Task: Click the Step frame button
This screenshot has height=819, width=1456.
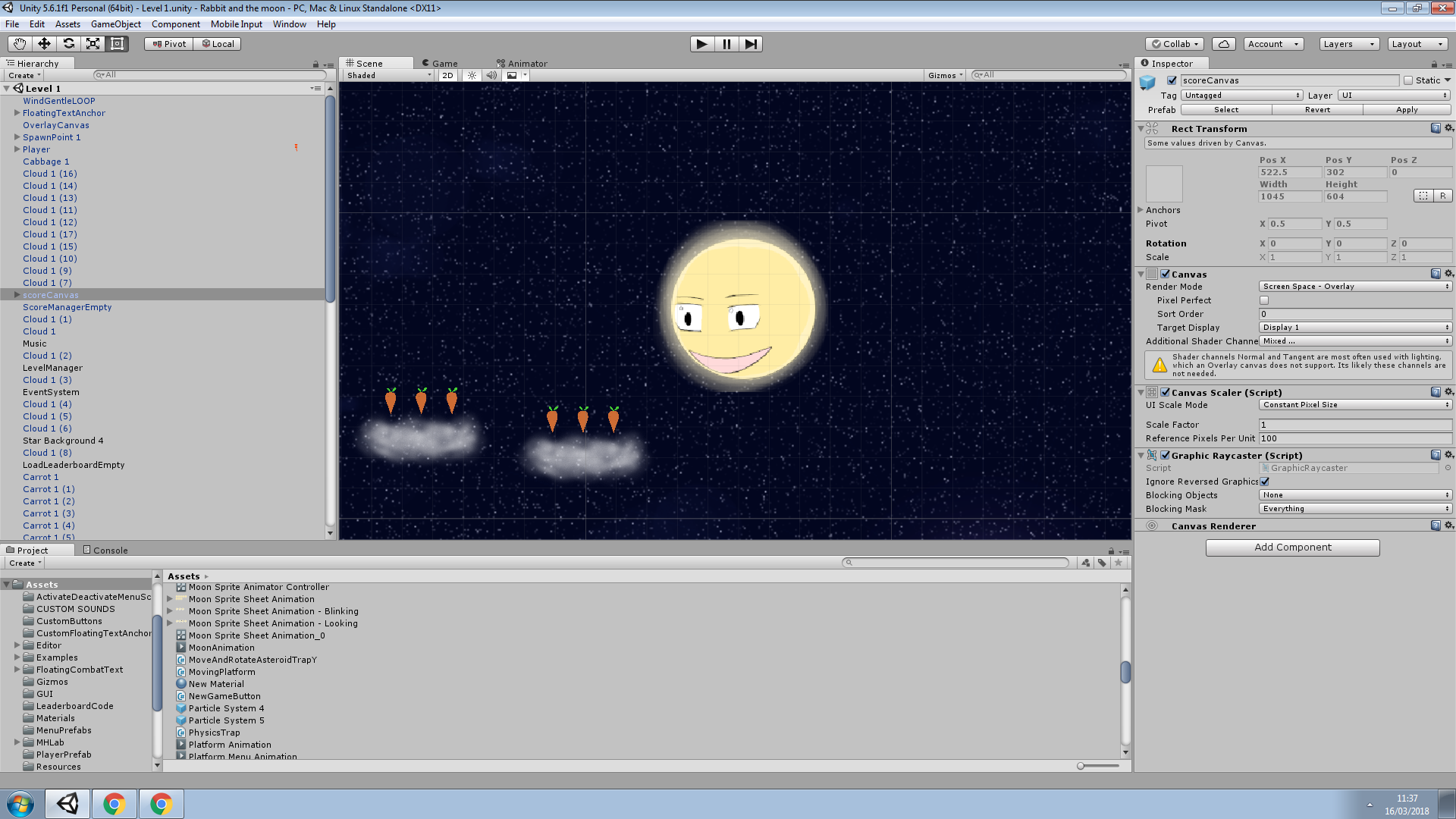Action: [x=750, y=44]
